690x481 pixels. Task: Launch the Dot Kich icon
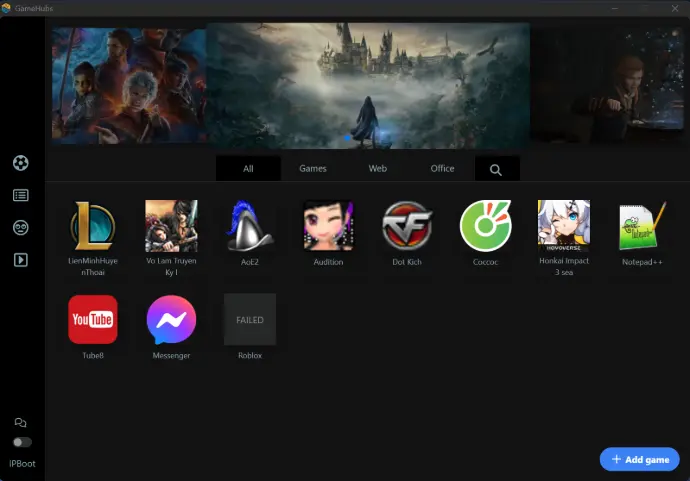coord(407,226)
